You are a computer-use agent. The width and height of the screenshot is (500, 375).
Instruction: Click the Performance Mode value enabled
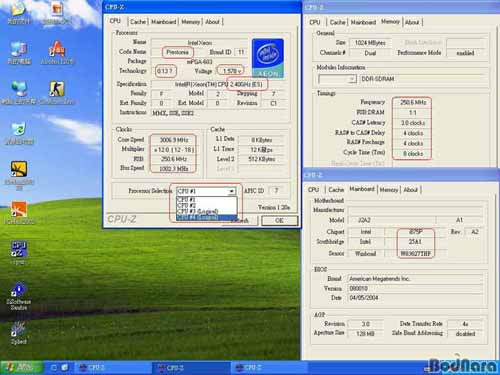[x=466, y=53]
